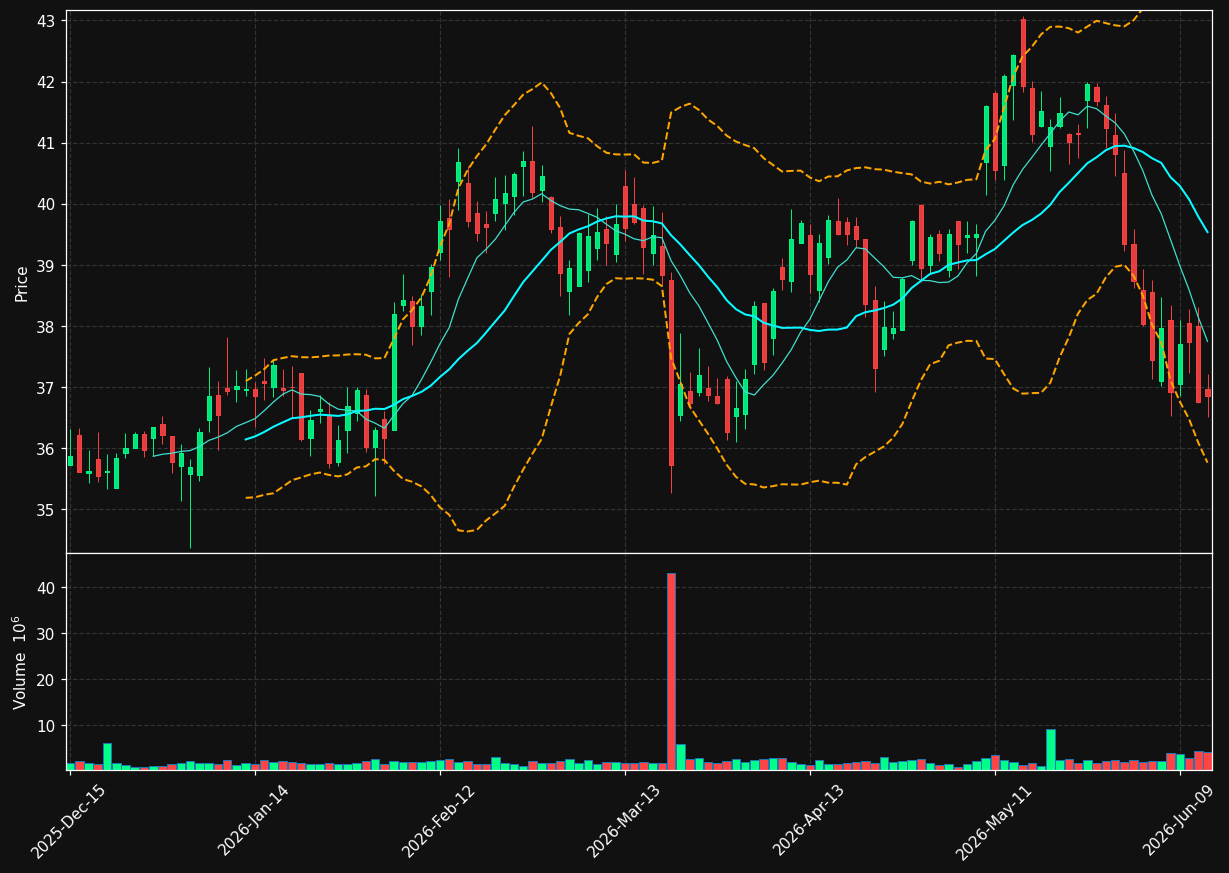Viewport: 1229px width, 873px height.
Task: Click the tallest red volume spike bar
Action: [671, 671]
